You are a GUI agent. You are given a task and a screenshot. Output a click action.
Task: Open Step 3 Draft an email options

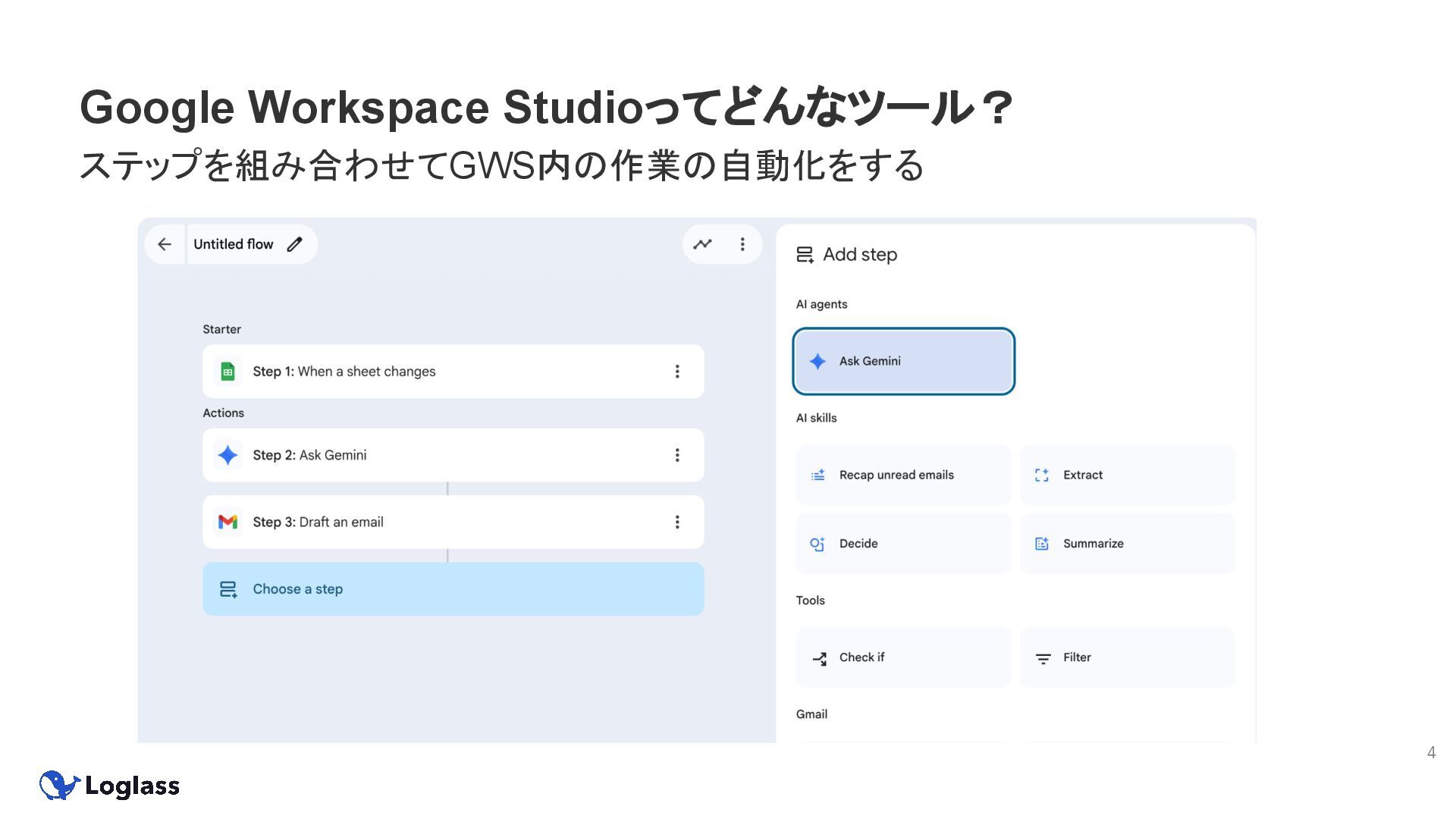point(677,522)
